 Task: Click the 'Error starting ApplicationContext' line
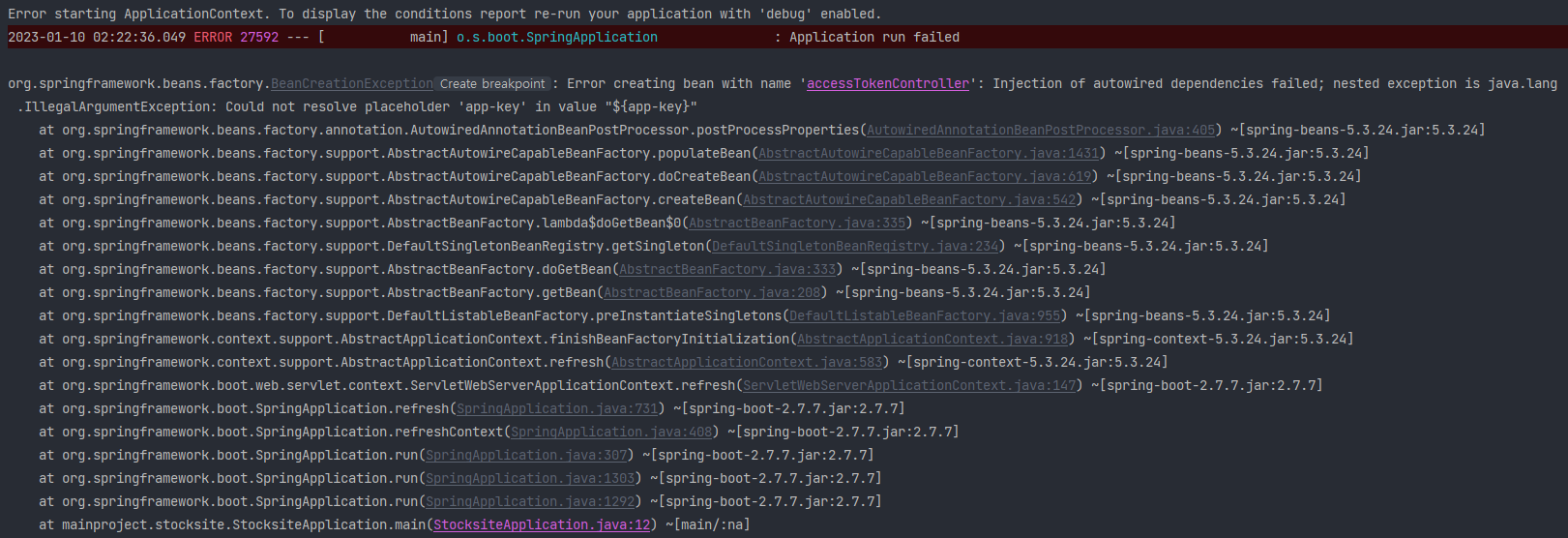pos(445,15)
